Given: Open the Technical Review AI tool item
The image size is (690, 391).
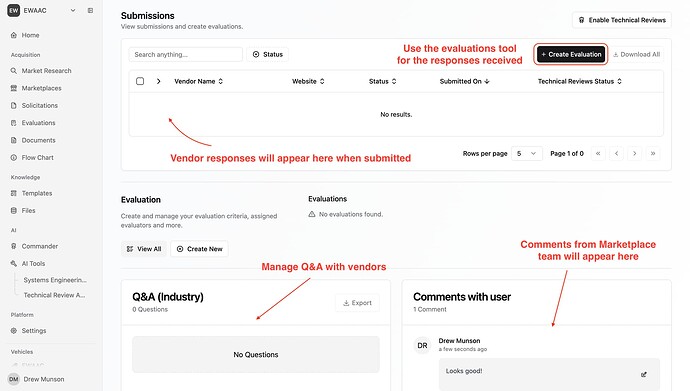Looking at the screenshot, I should (x=54, y=295).
